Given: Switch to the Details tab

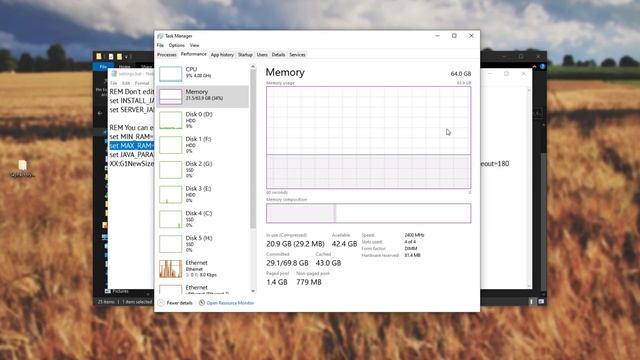Looking at the screenshot, I should click(278, 55).
